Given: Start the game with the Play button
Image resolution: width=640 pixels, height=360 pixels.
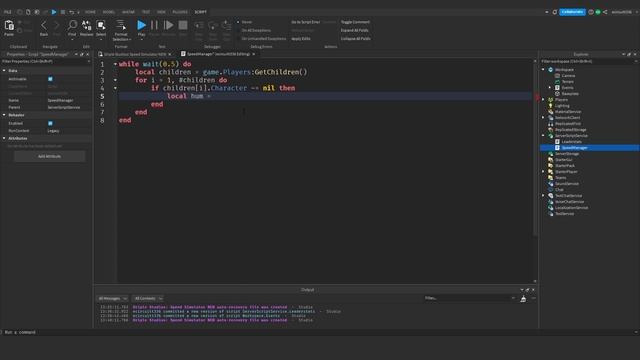Looking at the screenshot, I should (x=141, y=25).
